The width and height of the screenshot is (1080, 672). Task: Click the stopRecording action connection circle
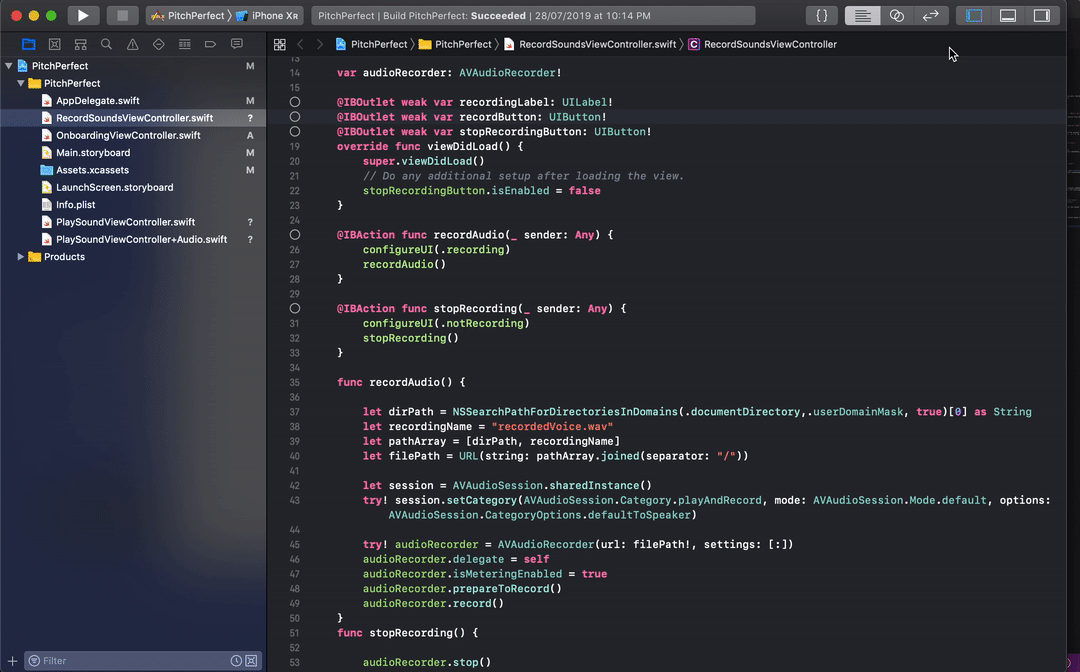click(x=295, y=308)
